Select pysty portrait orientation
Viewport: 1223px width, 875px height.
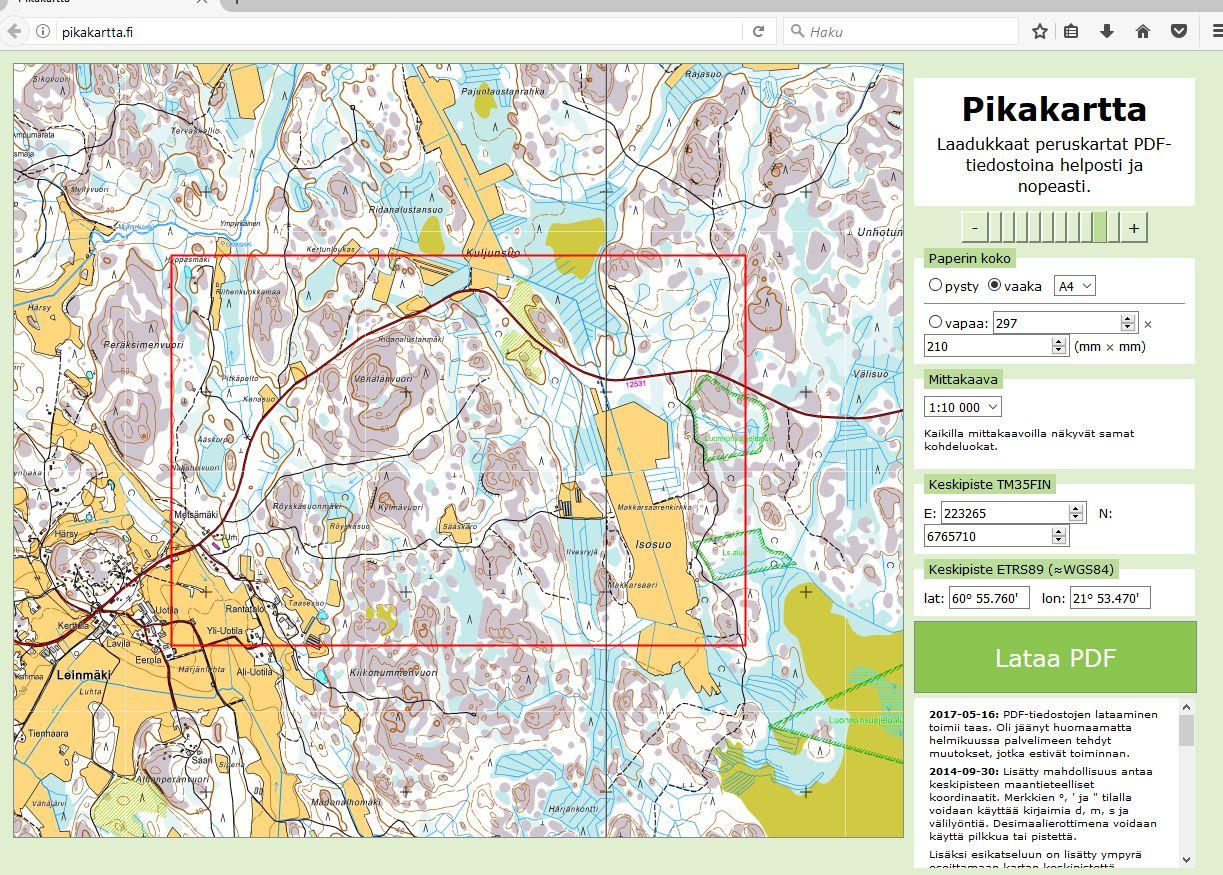[x=936, y=285]
